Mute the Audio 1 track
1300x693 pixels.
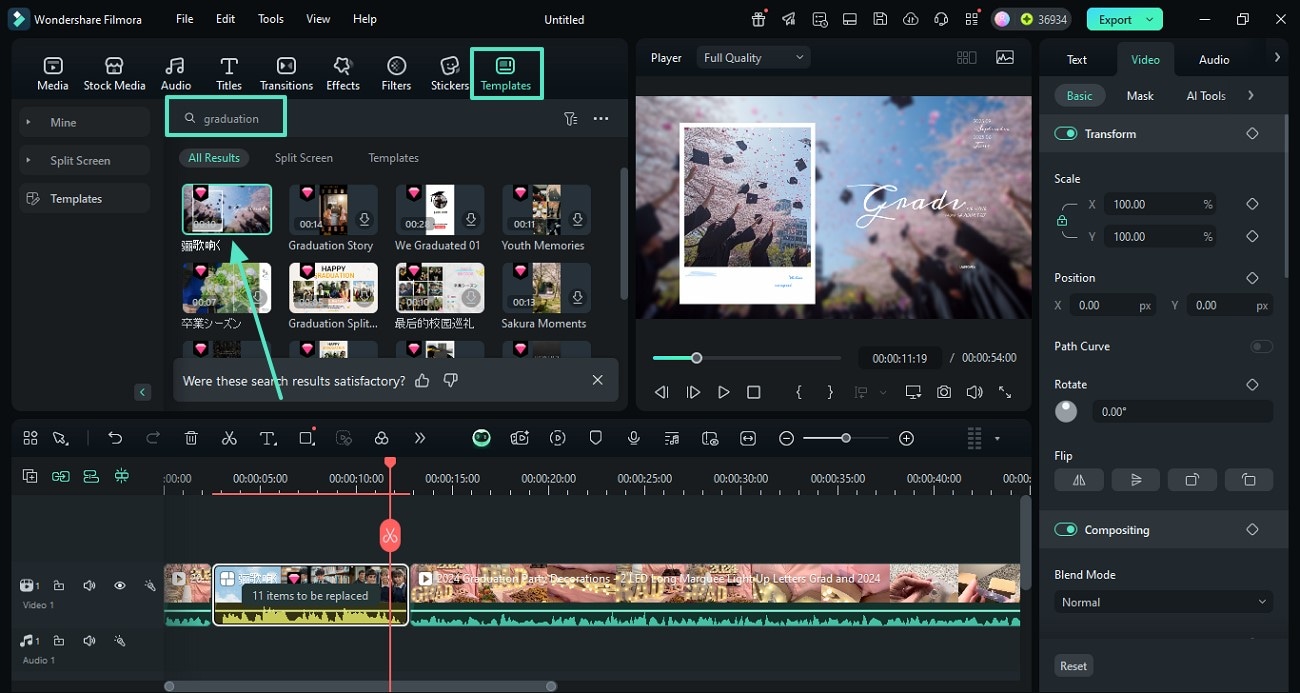[x=89, y=641]
